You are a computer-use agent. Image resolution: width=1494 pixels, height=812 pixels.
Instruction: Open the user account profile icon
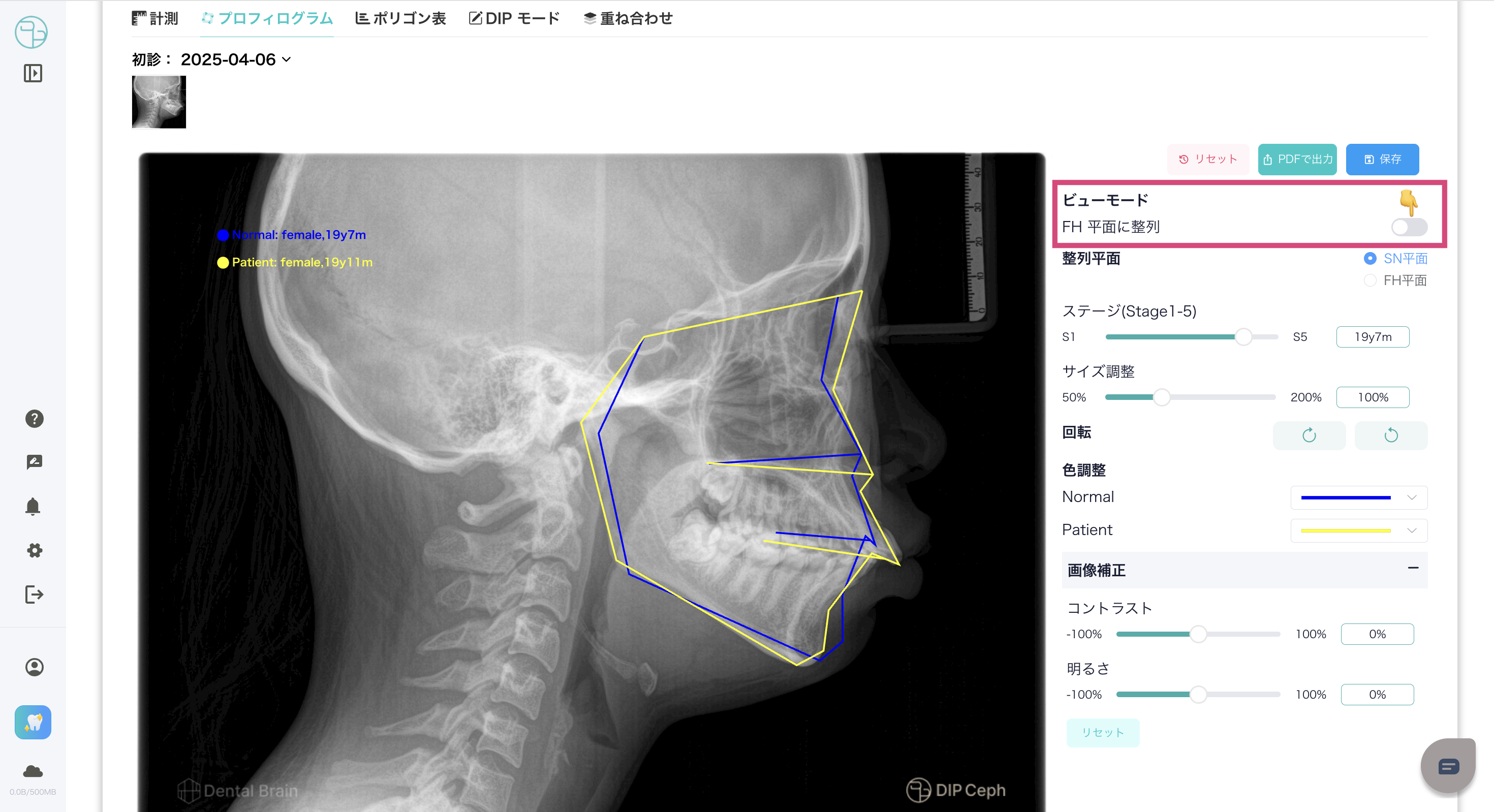(x=34, y=667)
